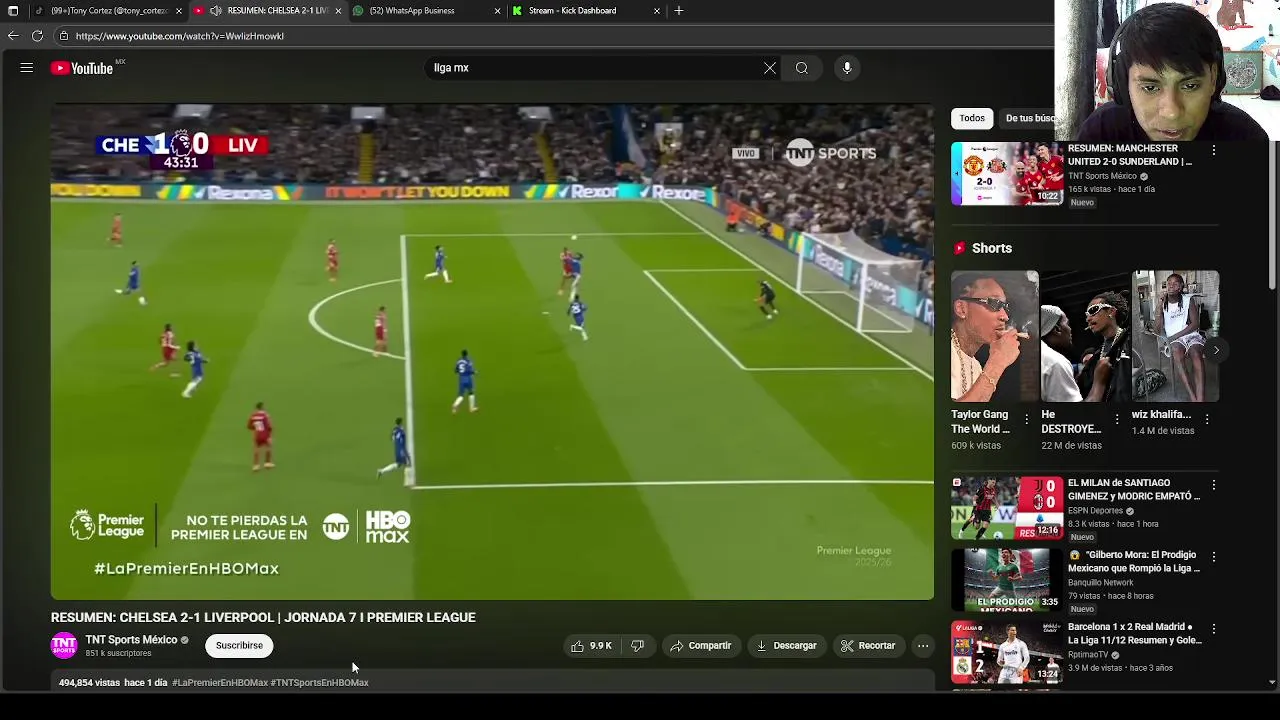Click the #LaPremierEnHBOMax hashtag link
The height and width of the screenshot is (720, 1280).
[220, 683]
